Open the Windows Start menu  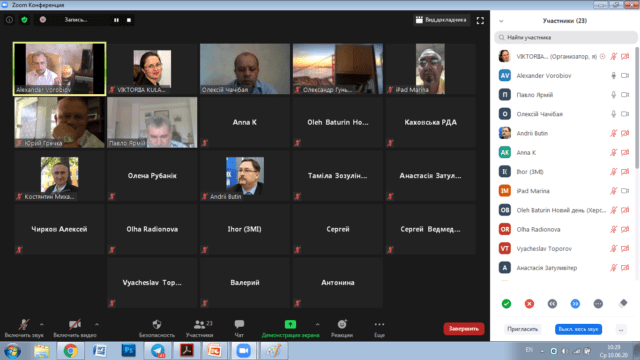click(12, 351)
